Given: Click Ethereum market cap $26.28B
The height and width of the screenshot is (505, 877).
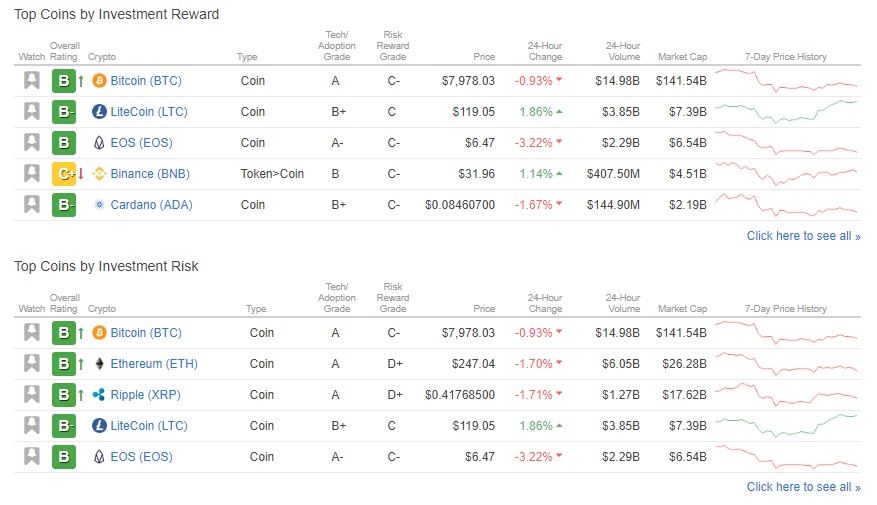Looking at the screenshot, I should tap(684, 364).
